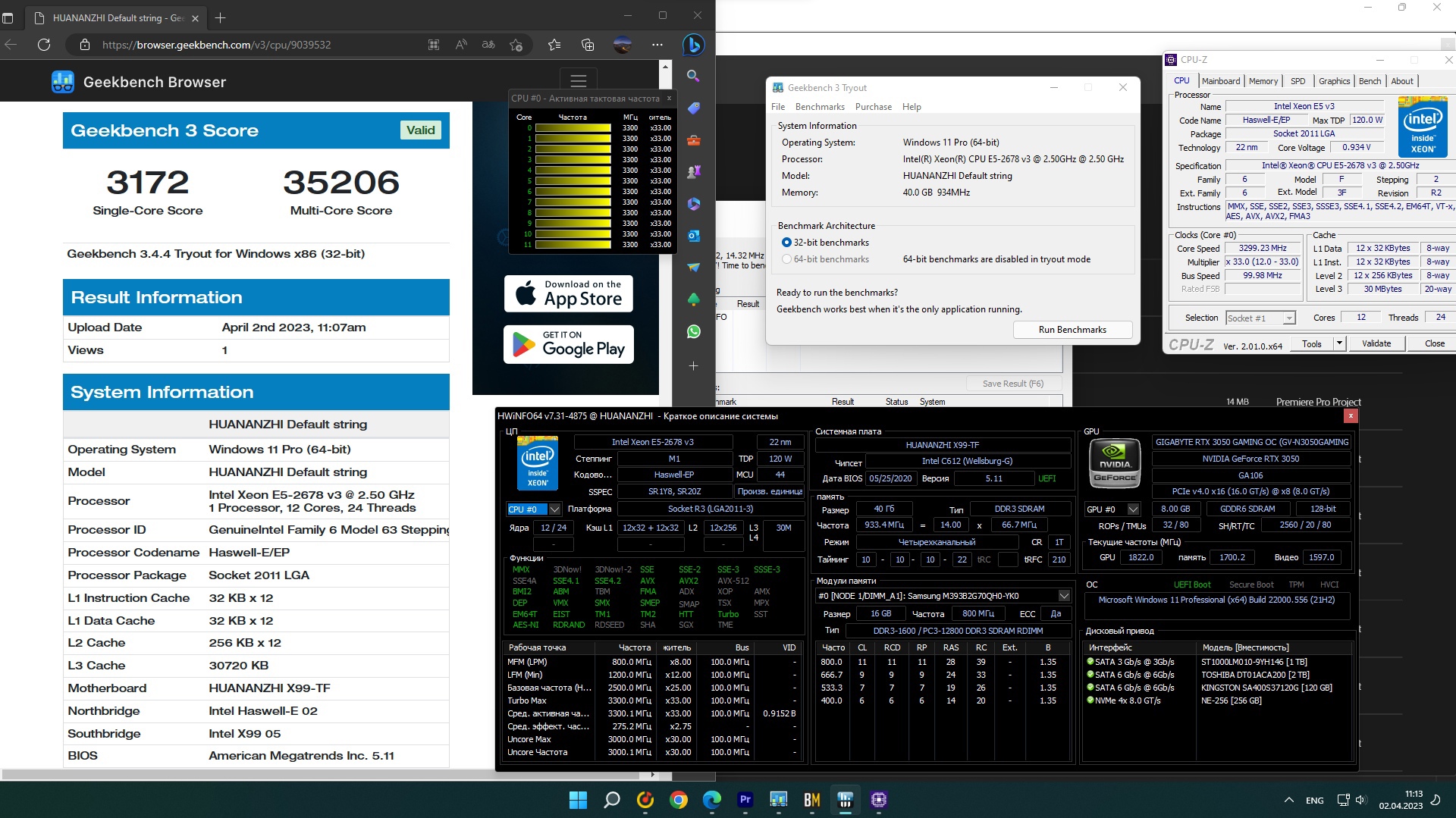The image size is (1456, 818).
Task: Open Premiere Pro from the taskbar
Action: click(x=745, y=800)
